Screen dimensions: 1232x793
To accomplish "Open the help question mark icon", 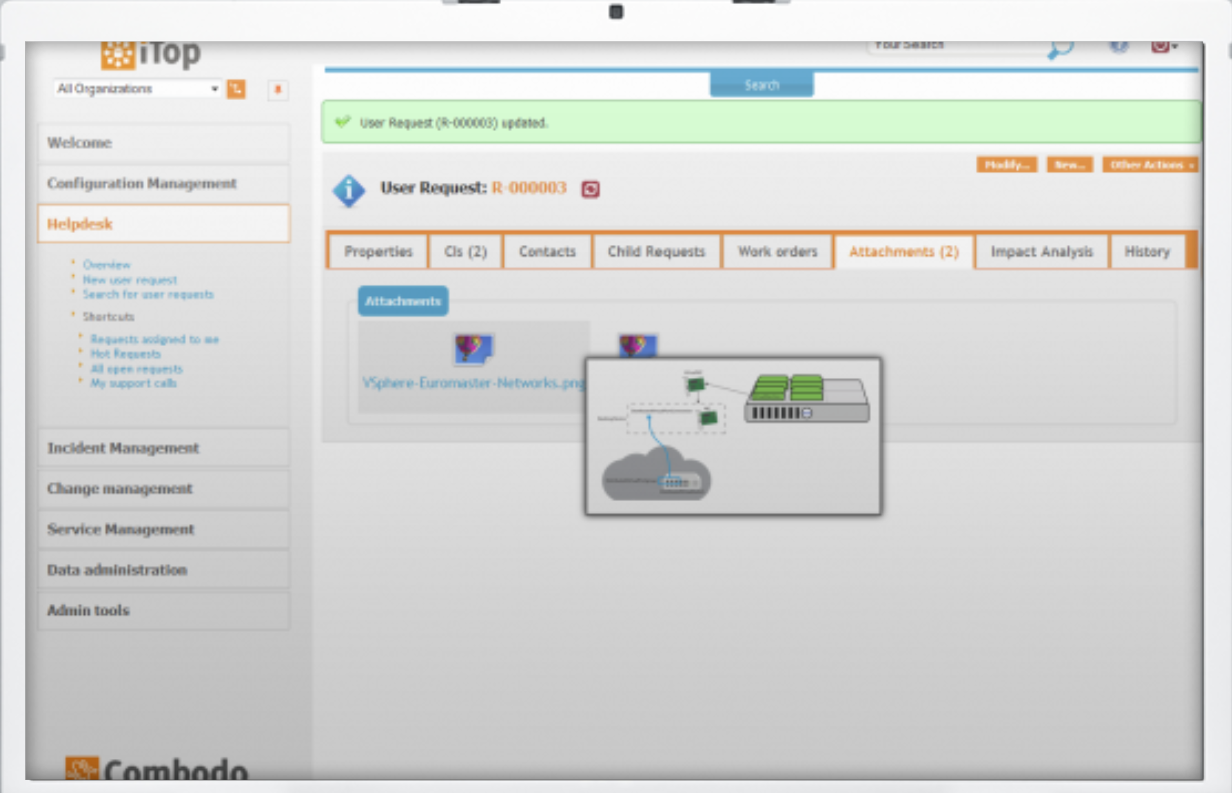I will tap(1118, 45).
